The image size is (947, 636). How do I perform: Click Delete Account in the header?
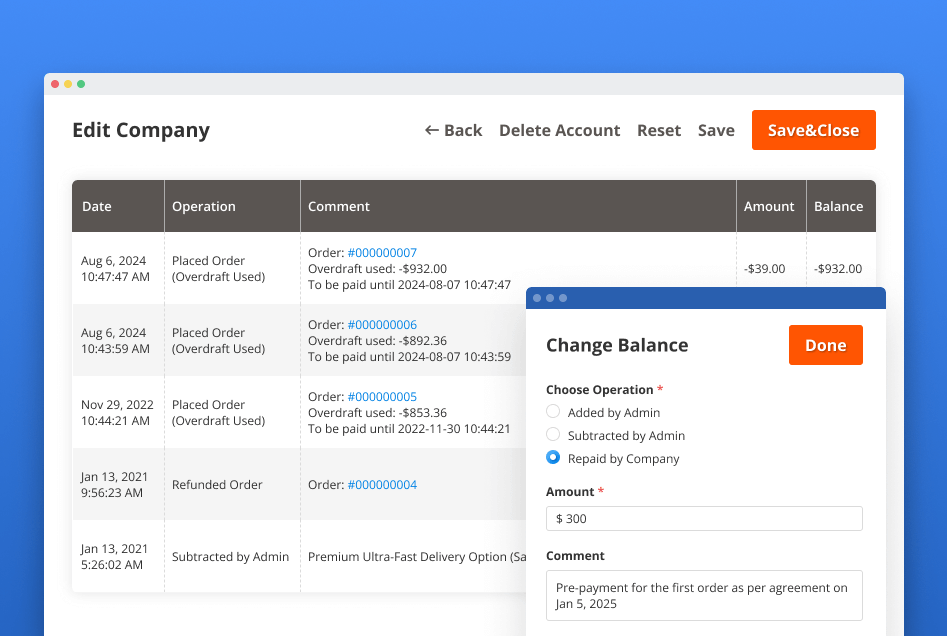[559, 130]
